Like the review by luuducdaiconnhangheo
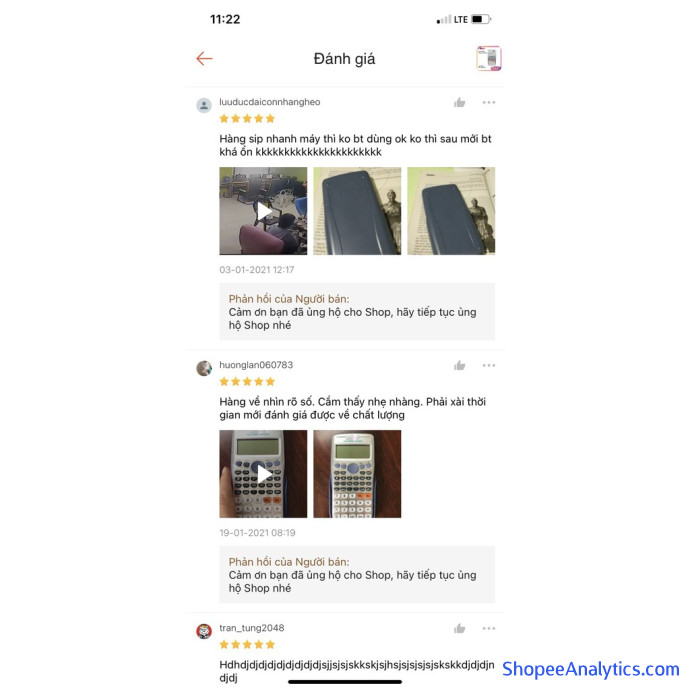 (459, 103)
